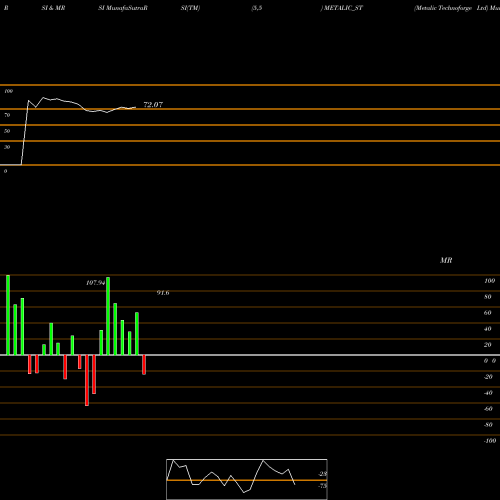Open the mini oscillator chart thumbnail at the bottom
The height and width of the screenshot is (500, 500).
(x=247, y=479)
